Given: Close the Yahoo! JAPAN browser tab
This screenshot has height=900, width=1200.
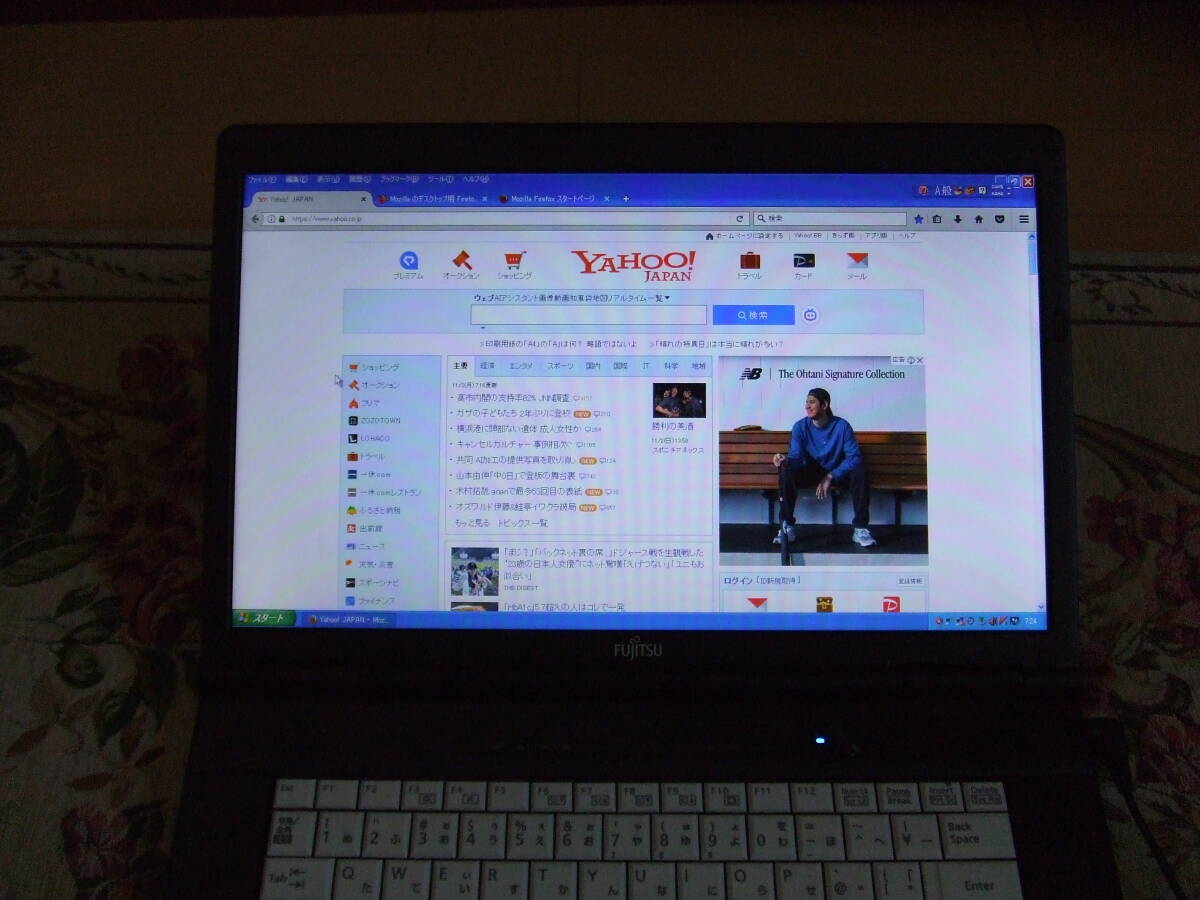Looking at the screenshot, I should pyautogui.click(x=365, y=199).
